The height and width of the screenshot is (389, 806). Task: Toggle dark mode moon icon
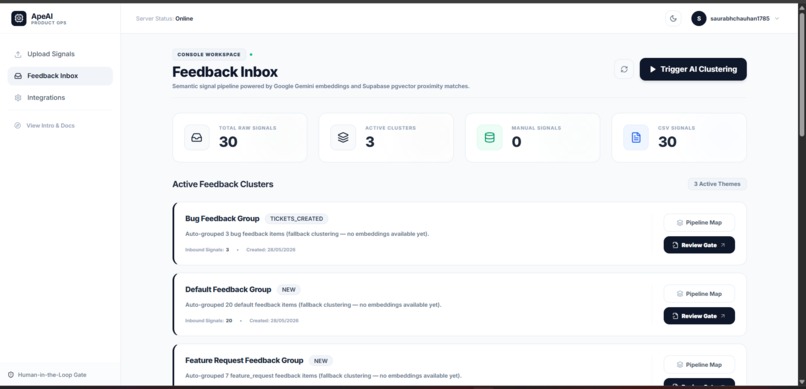pyautogui.click(x=673, y=18)
